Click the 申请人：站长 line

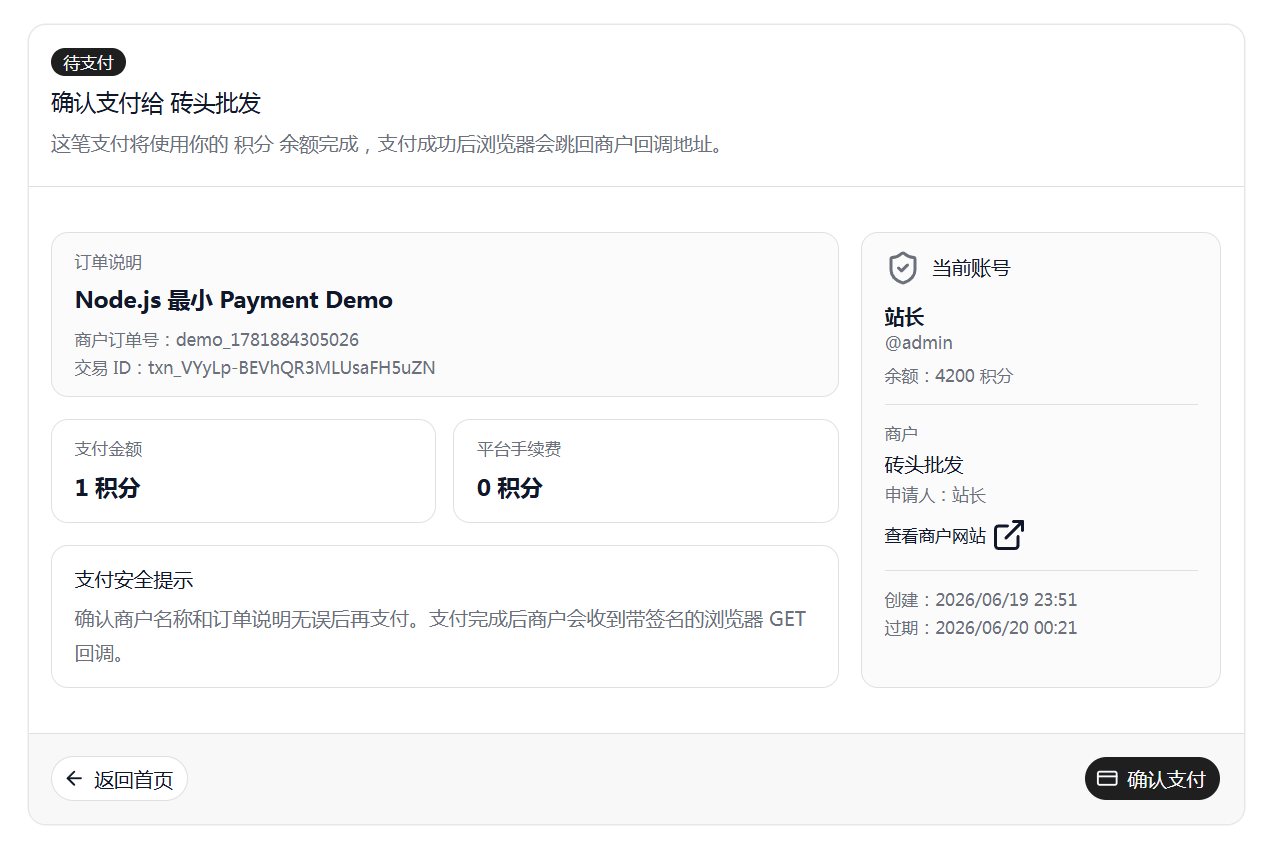(x=935, y=495)
